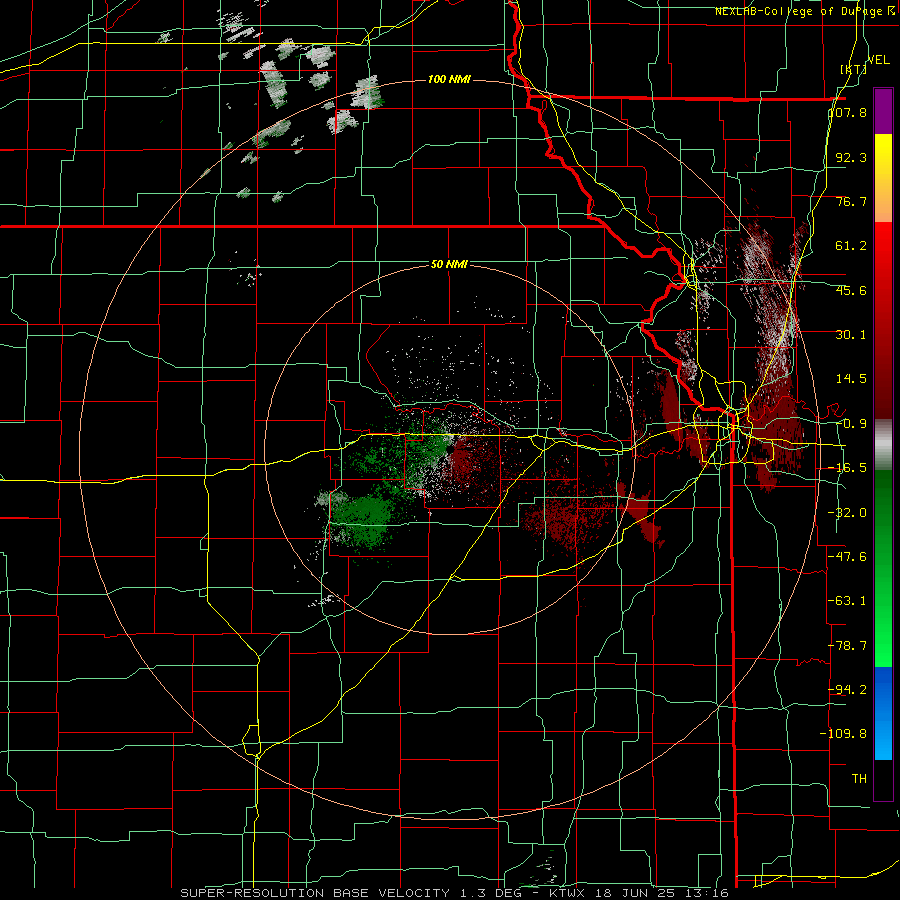The height and width of the screenshot is (900, 900).
Task: Click the 92.3 velocity scale value
Action: [851, 157]
